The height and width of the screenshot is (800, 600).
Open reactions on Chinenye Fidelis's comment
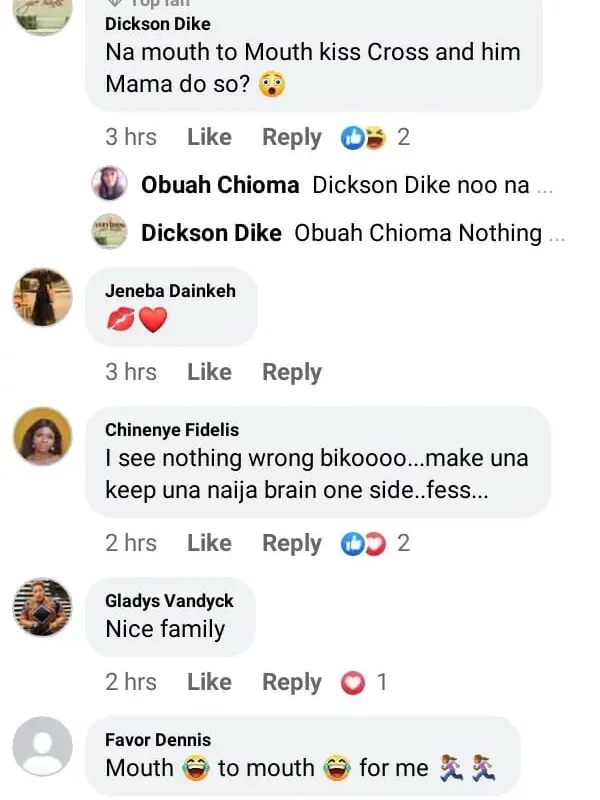[x=363, y=544]
